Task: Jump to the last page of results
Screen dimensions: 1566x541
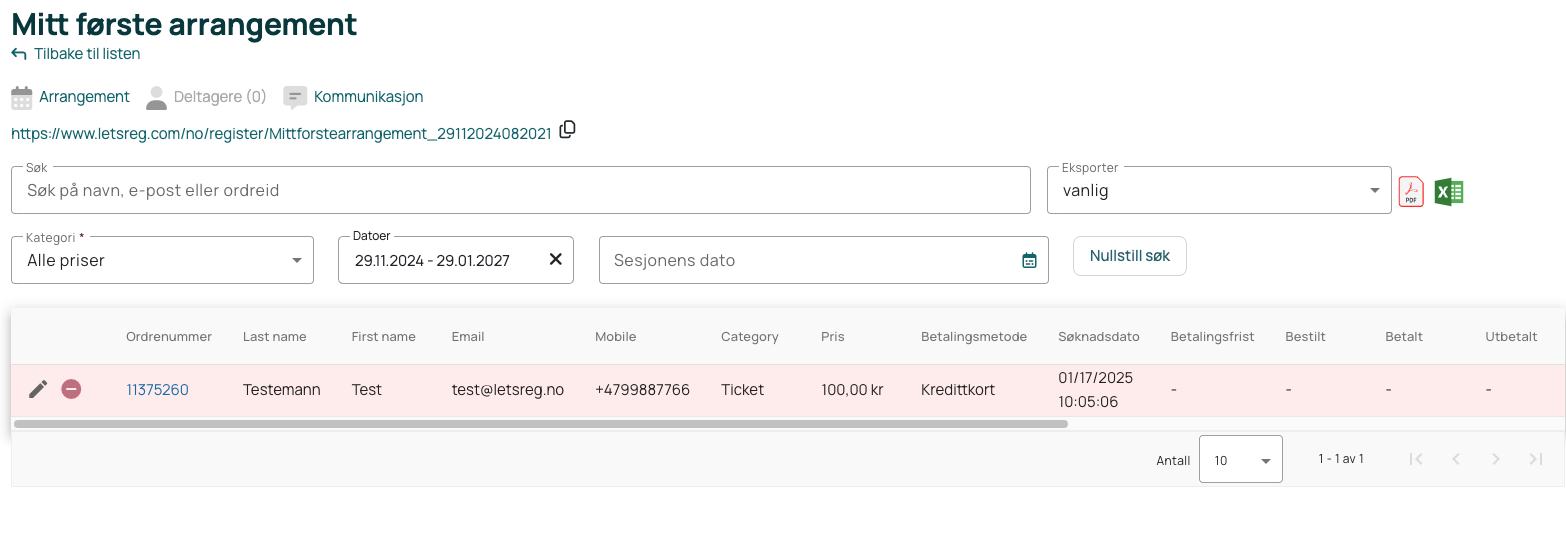Action: (1535, 459)
